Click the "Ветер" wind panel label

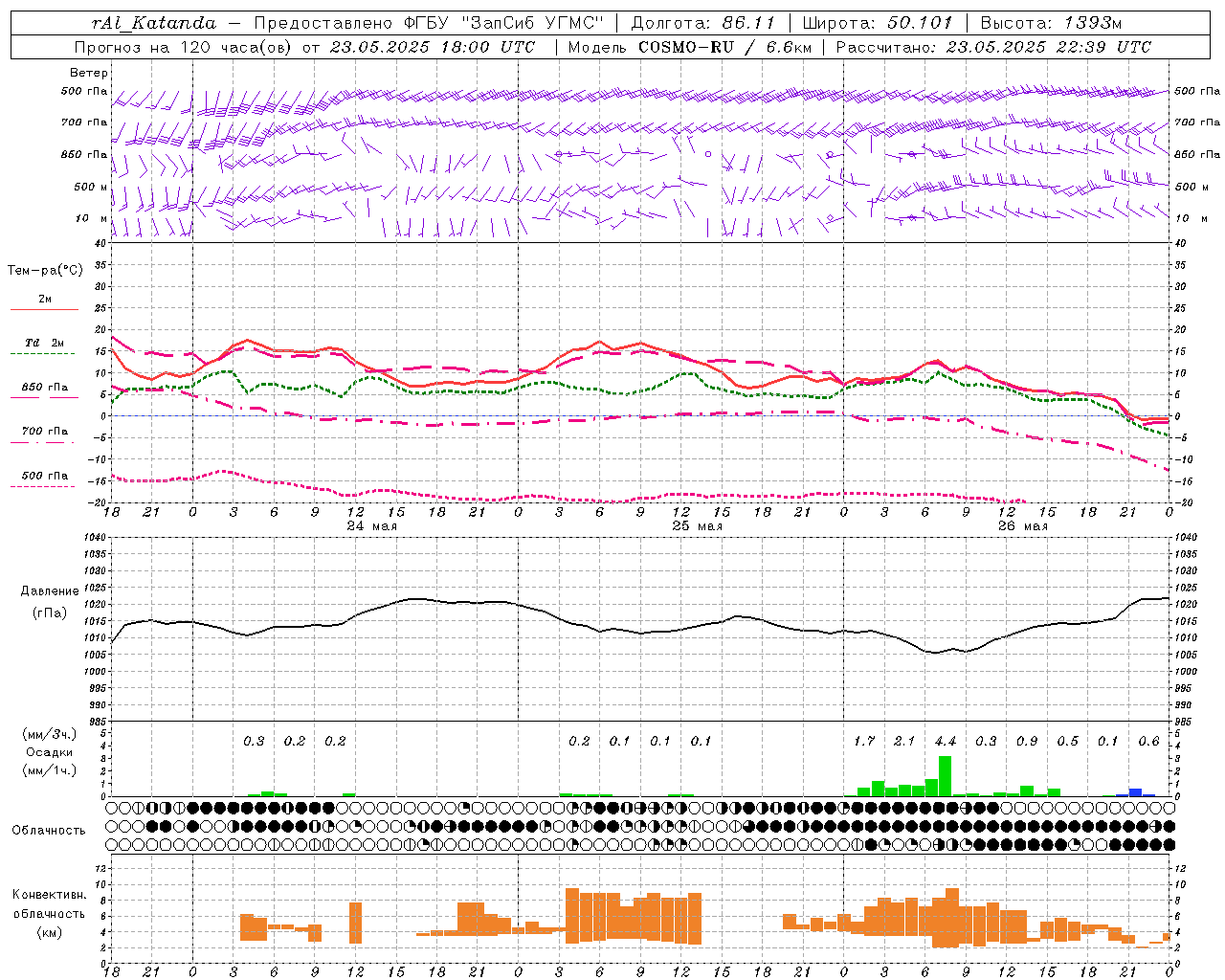pos(89,73)
